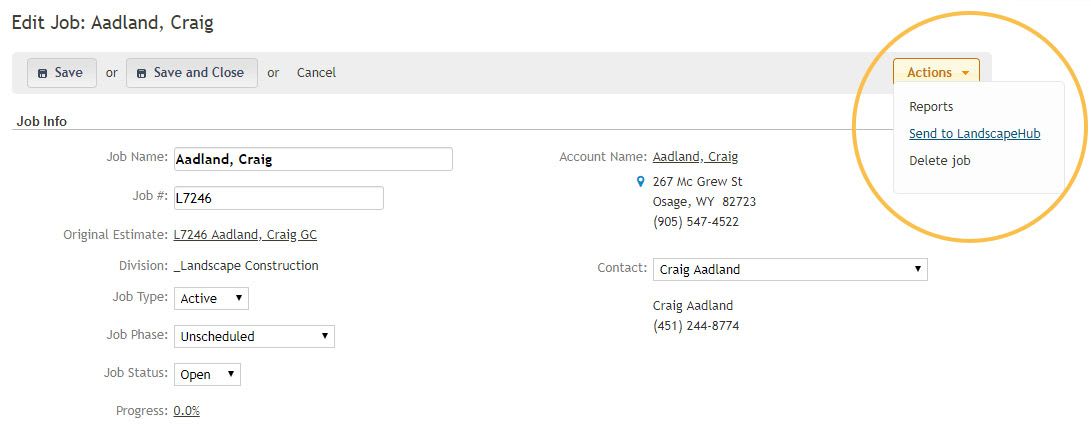Open the Job Status dropdown
The image size is (1091, 433).
[x=207, y=375]
